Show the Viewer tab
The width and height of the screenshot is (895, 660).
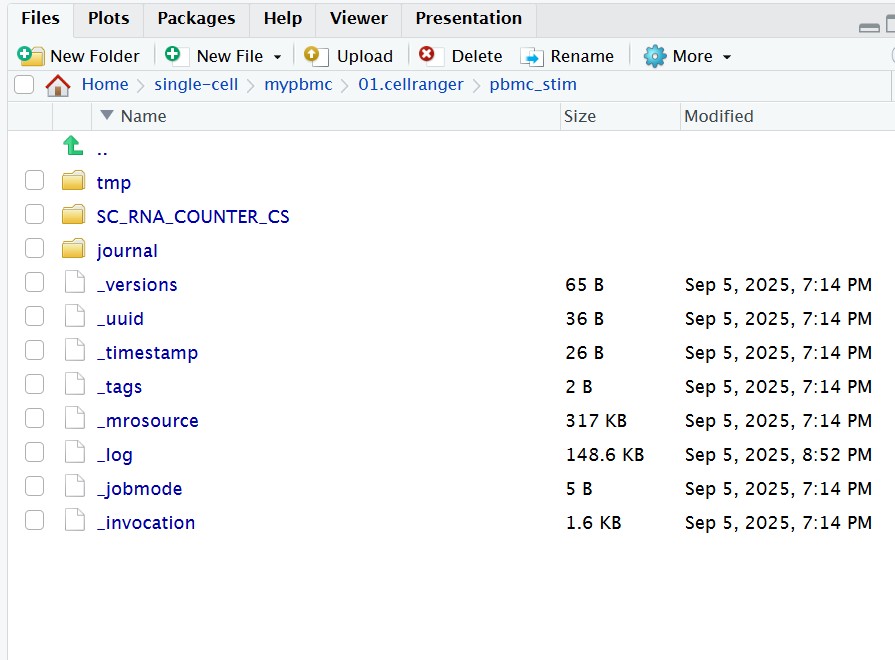(x=358, y=18)
